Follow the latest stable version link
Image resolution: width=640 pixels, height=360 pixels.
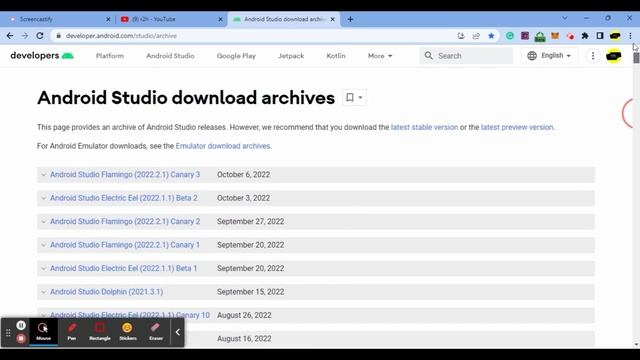(424, 127)
